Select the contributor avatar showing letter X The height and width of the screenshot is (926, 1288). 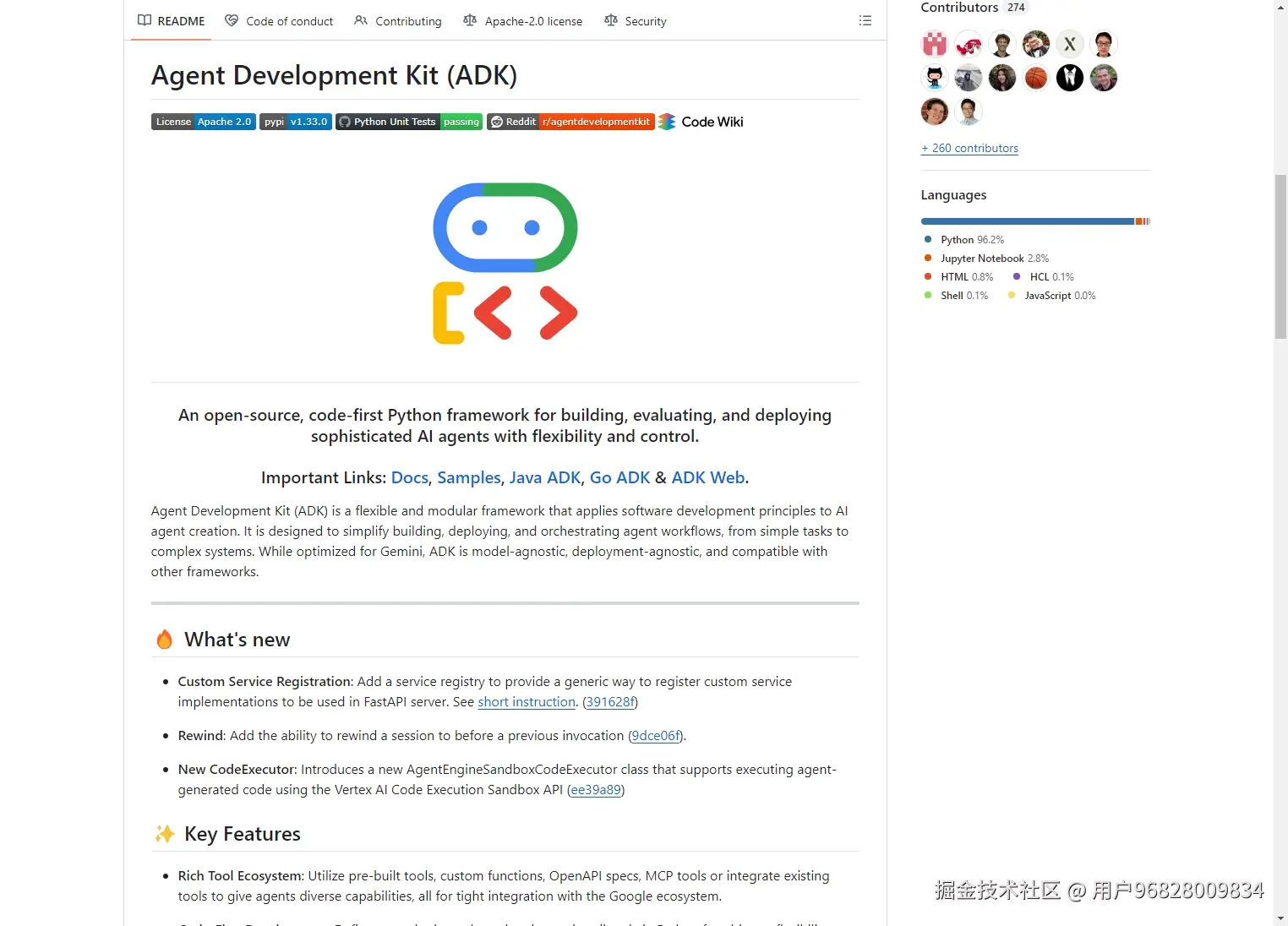click(x=1070, y=43)
